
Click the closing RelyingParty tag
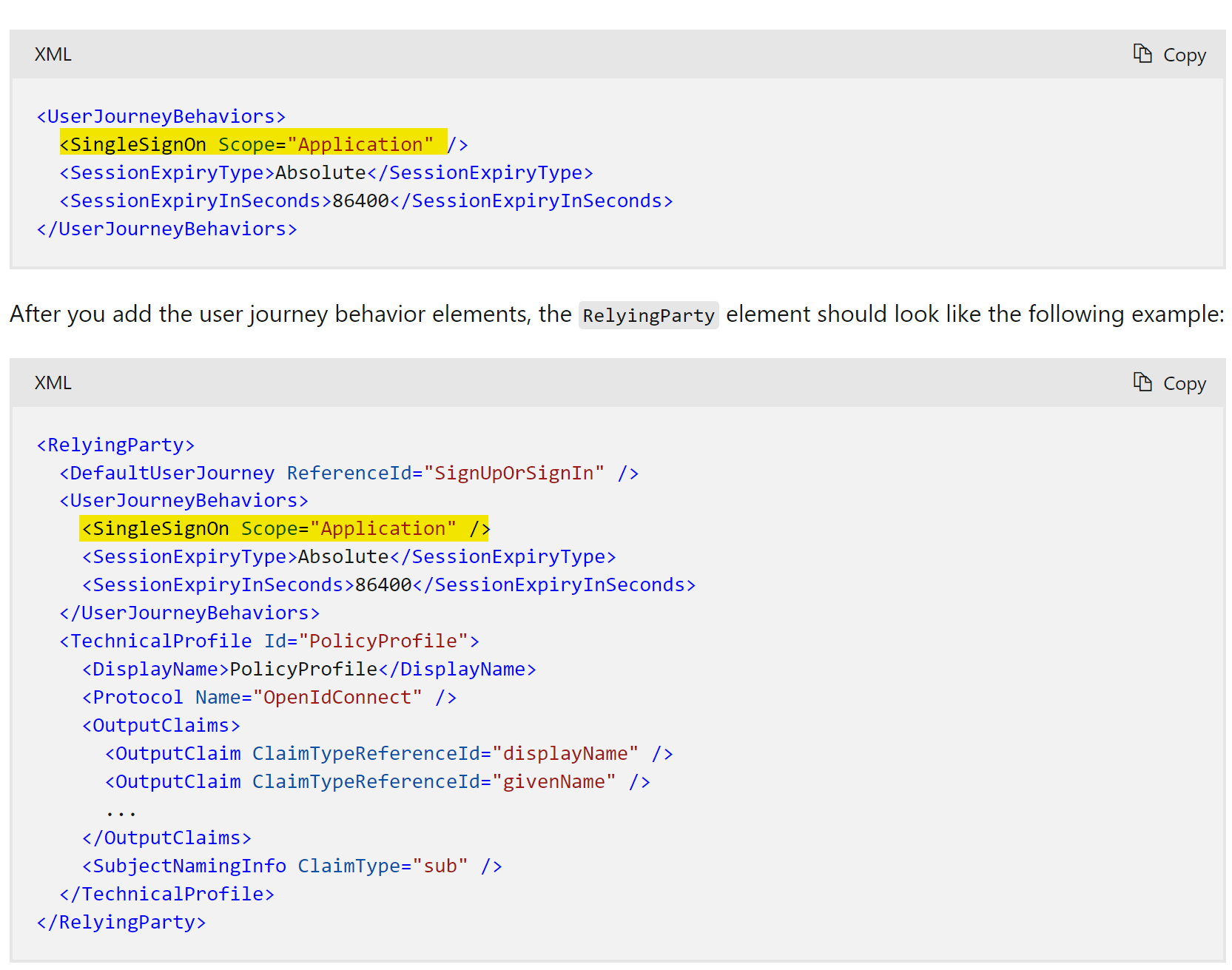click(121, 922)
